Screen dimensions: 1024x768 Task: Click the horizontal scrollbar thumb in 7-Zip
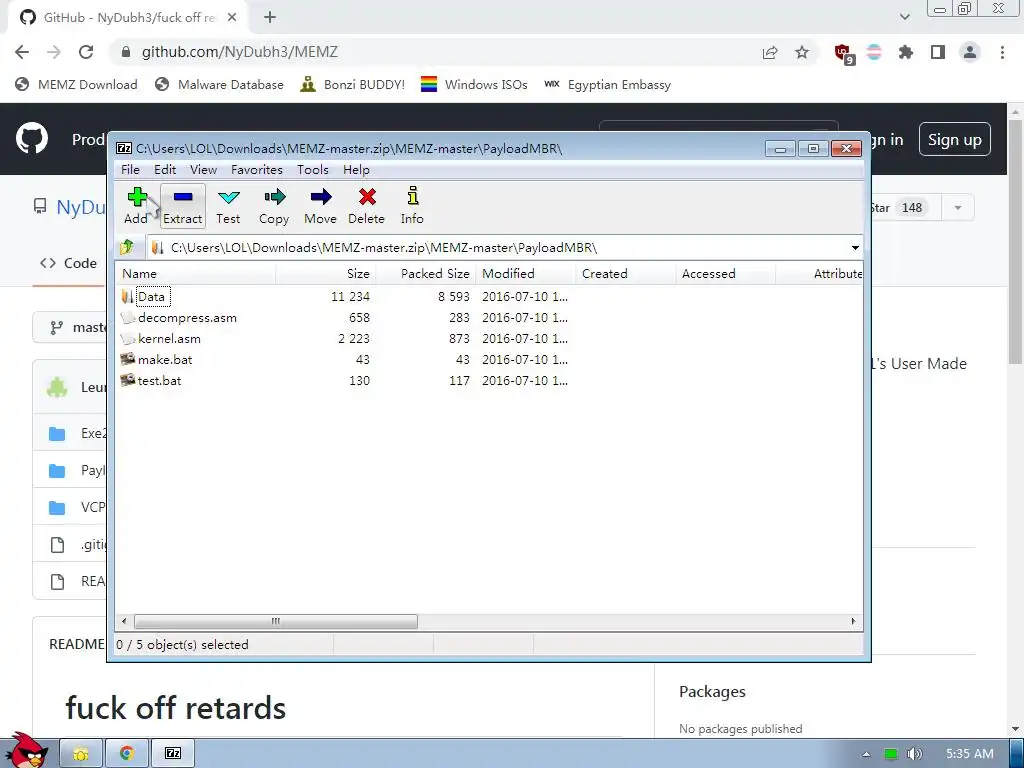276,621
